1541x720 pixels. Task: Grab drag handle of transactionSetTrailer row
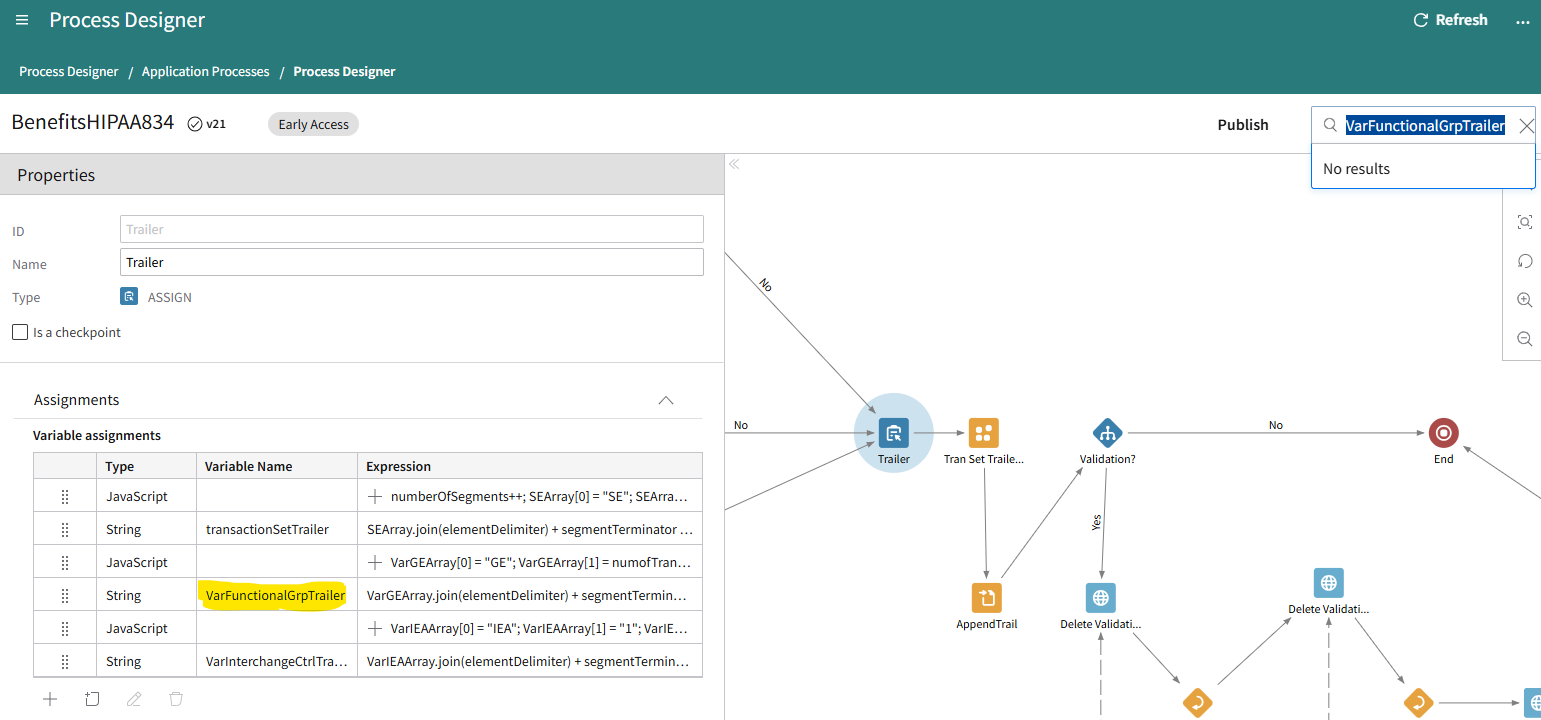pyautogui.click(x=65, y=530)
